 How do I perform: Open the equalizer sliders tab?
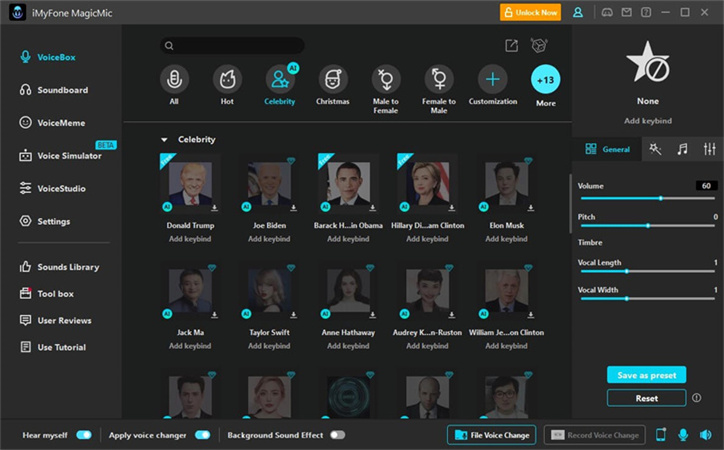coord(709,149)
